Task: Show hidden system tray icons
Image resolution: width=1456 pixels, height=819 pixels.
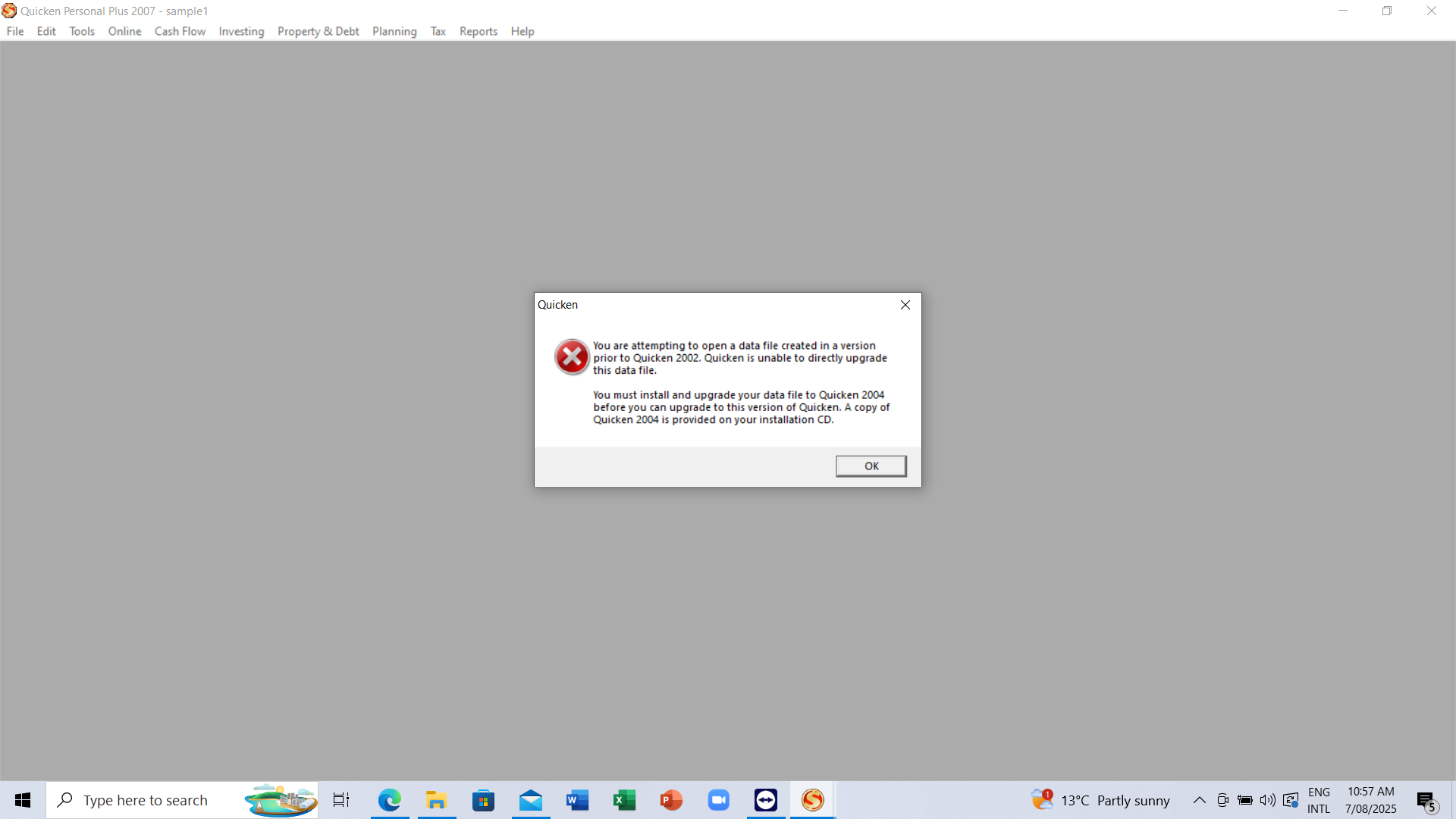Action: tap(1199, 800)
